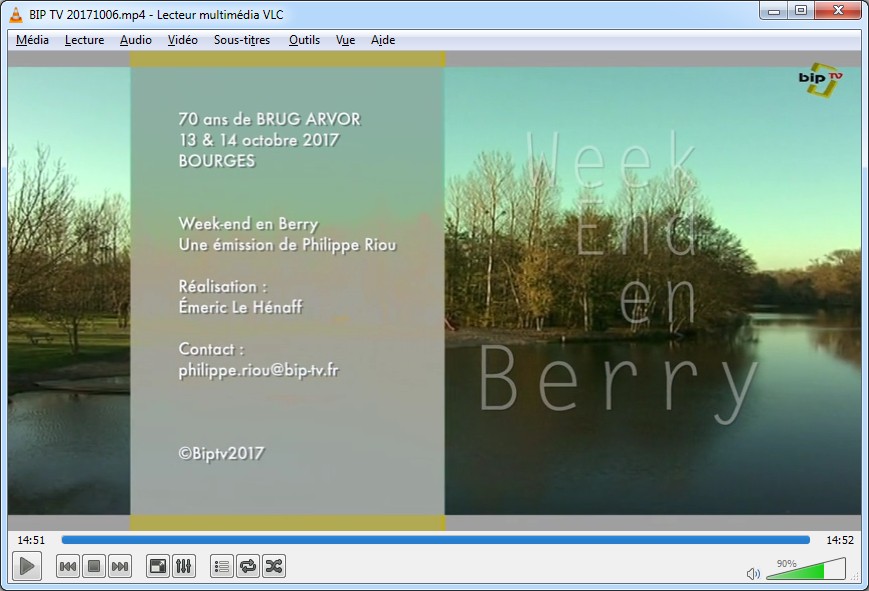Jump to the previous media track
Viewport: 869px width, 591px height.
point(68,566)
